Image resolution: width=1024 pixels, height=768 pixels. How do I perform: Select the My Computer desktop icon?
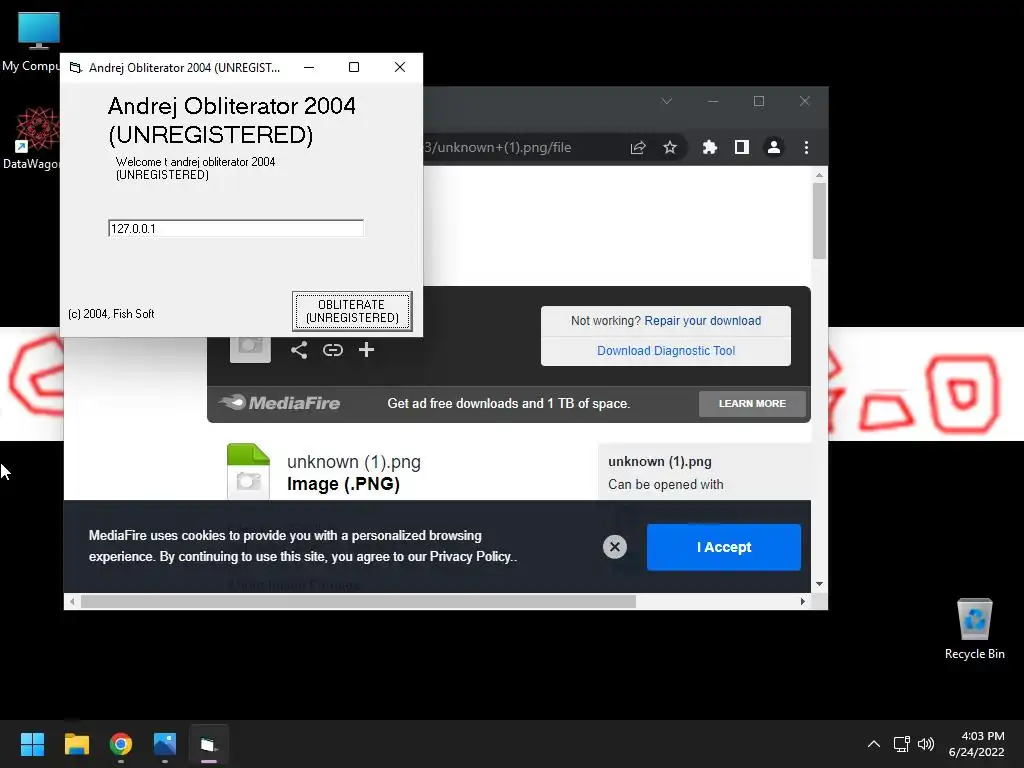point(30,42)
